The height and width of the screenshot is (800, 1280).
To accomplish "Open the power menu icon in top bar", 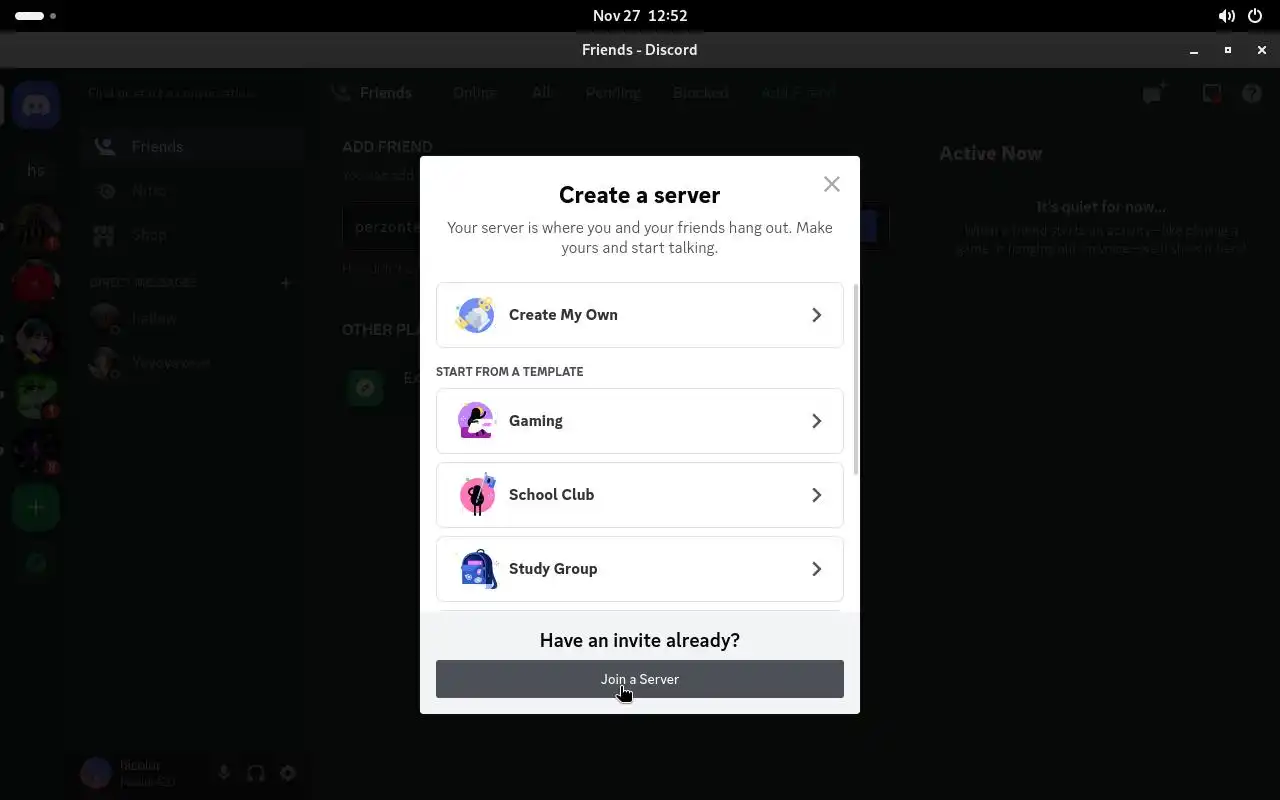I will 1255,16.
